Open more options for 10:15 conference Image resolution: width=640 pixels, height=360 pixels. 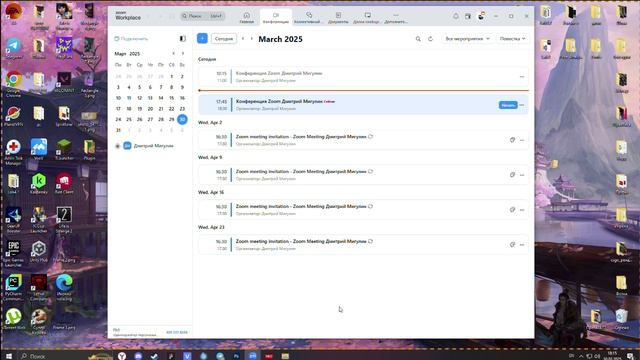click(522, 77)
